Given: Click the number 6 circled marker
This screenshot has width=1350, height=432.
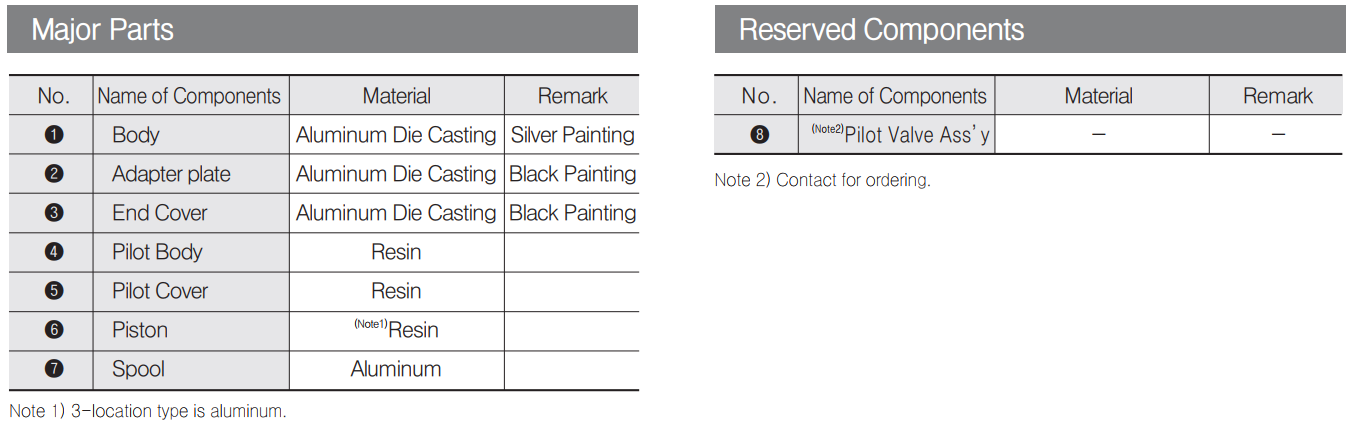Looking at the screenshot, I should click(54, 330).
